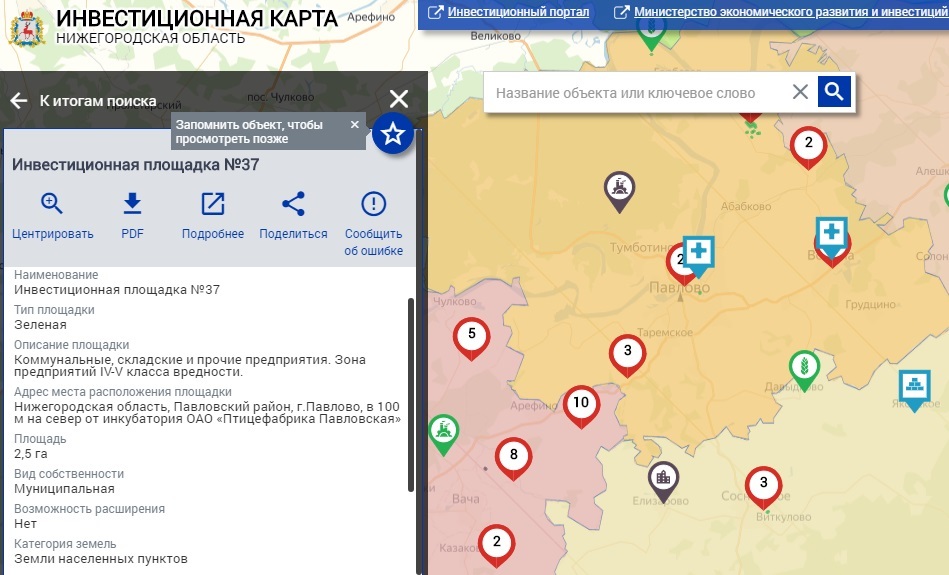Click the 'Павлово' town label on map

click(x=679, y=288)
